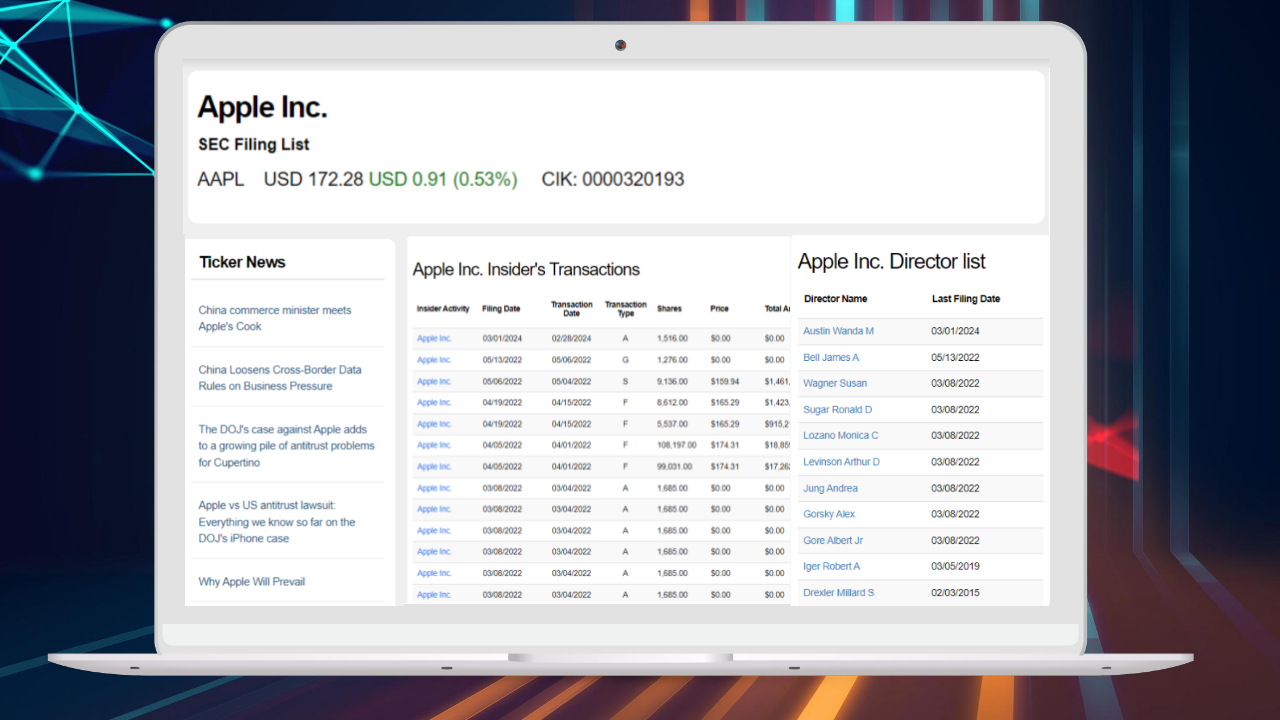Click the Transaction Type column header
Viewport: 1280px width, 720px height.
pos(625,308)
